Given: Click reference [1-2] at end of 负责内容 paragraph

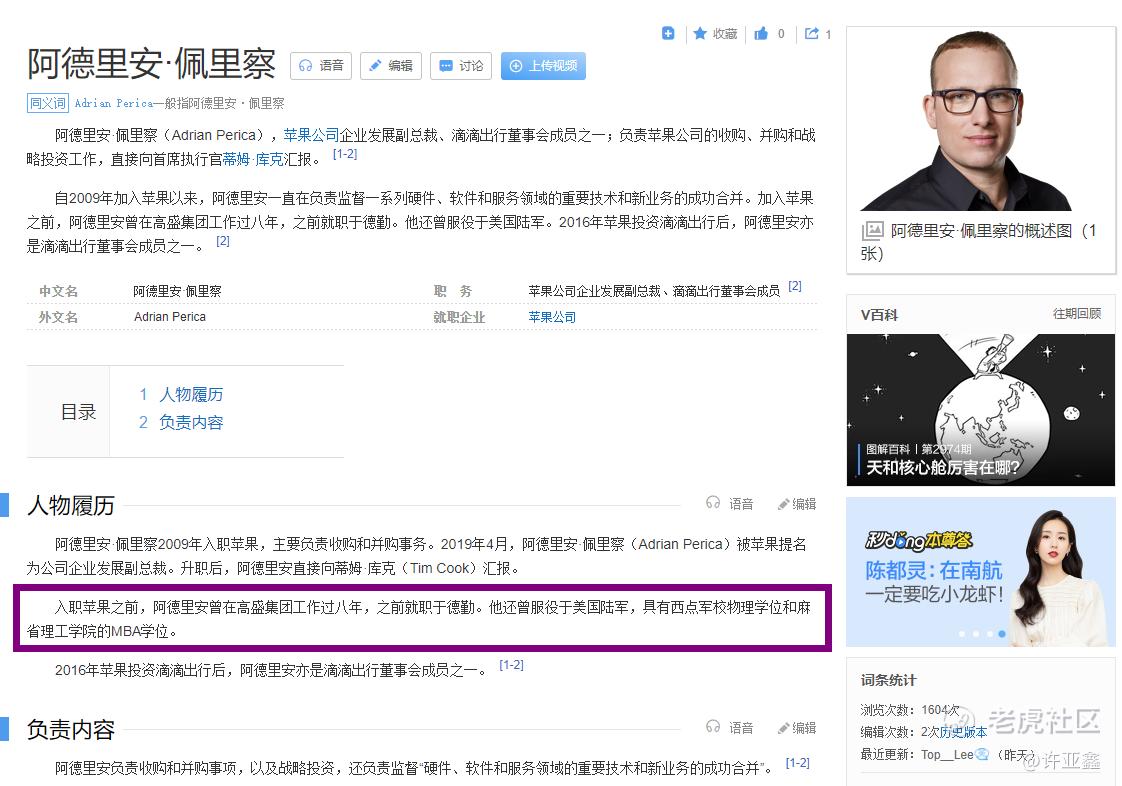Looking at the screenshot, I should 797,763.
